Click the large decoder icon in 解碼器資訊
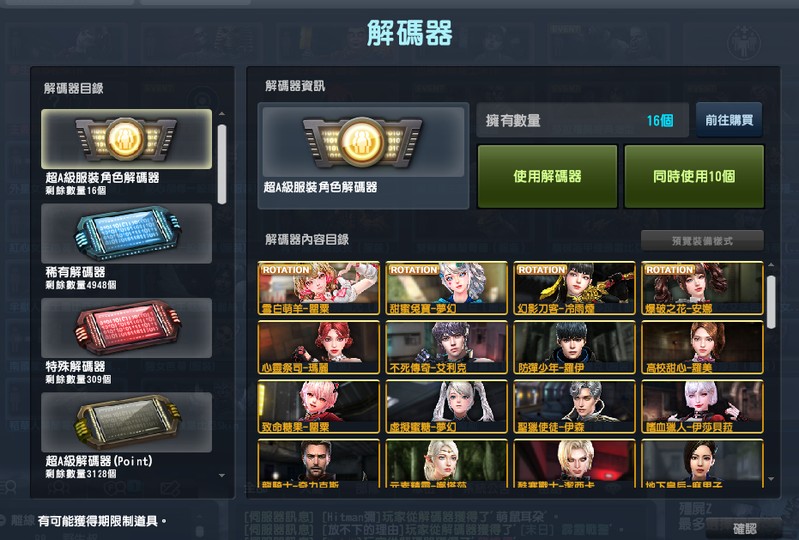 pos(363,142)
